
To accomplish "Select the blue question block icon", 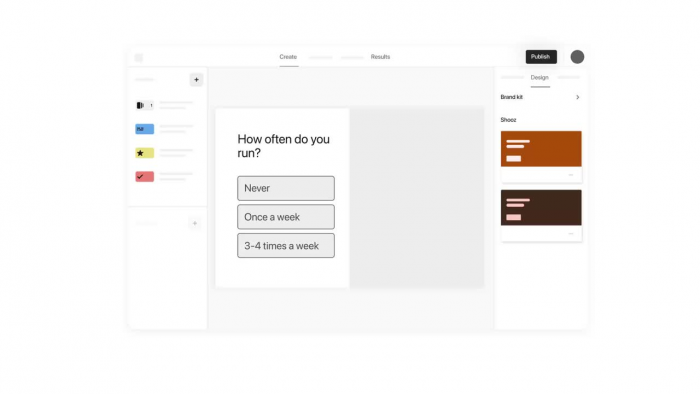I will (145, 129).
